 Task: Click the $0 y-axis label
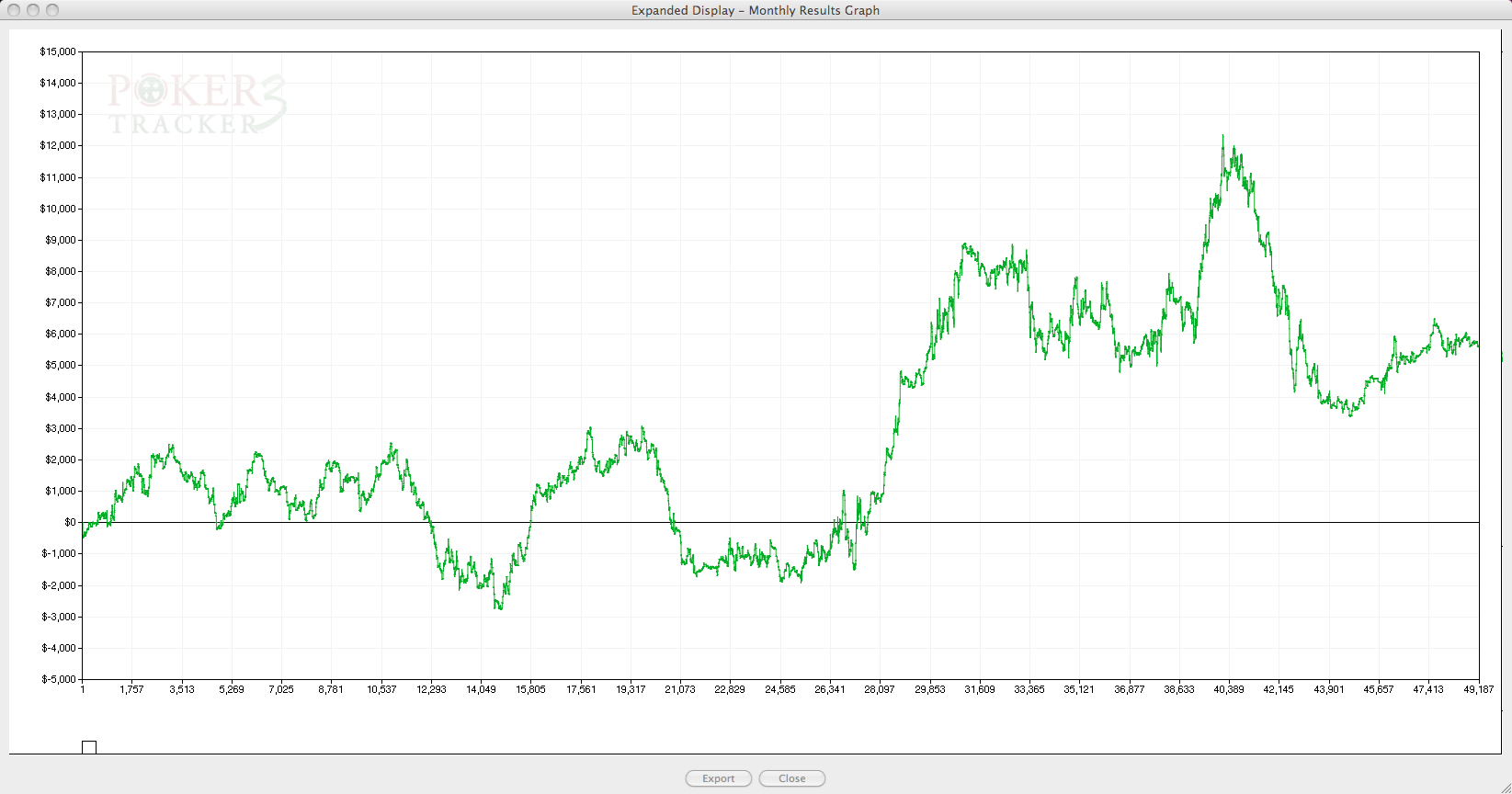tap(70, 522)
